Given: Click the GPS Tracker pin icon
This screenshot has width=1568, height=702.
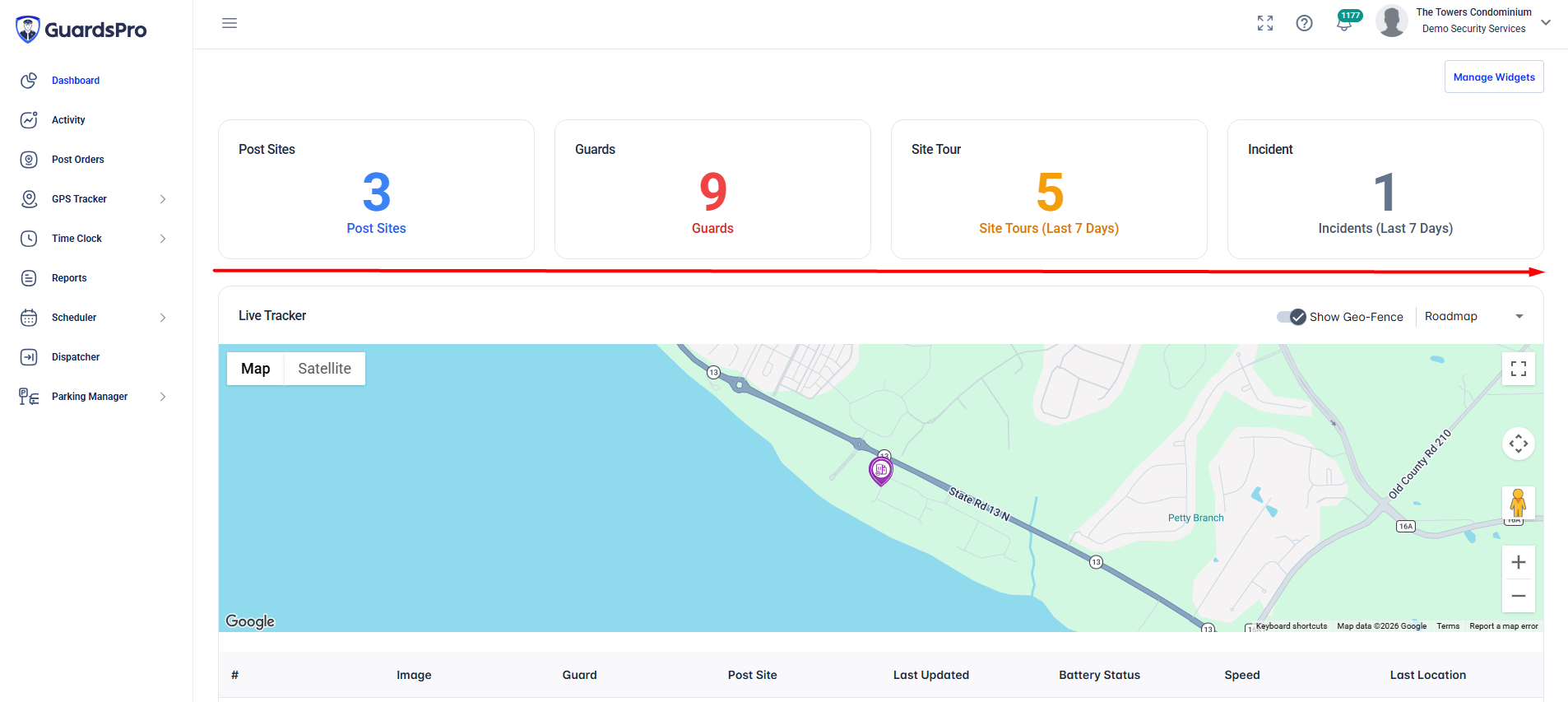Looking at the screenshot, I should click(x=29, y=199).
